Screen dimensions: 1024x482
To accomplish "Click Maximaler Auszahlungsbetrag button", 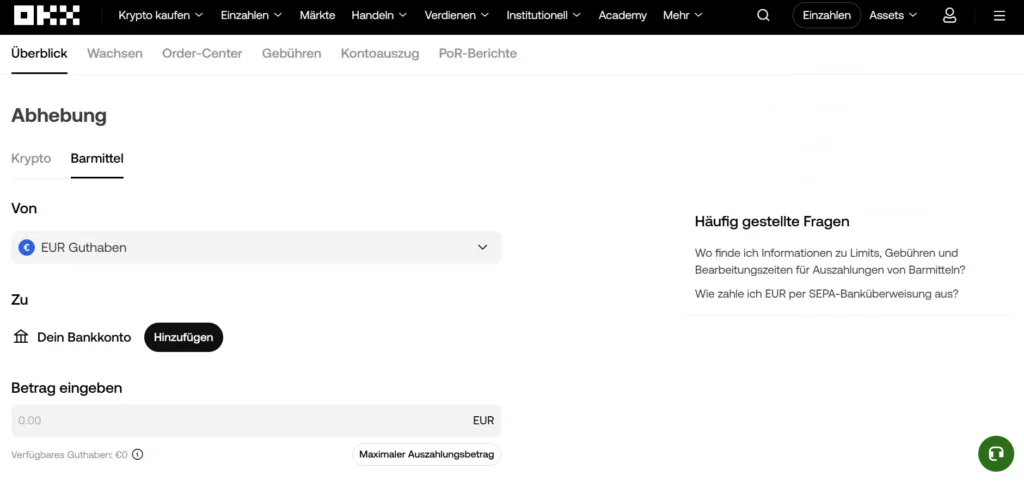I will click(426, 454).
